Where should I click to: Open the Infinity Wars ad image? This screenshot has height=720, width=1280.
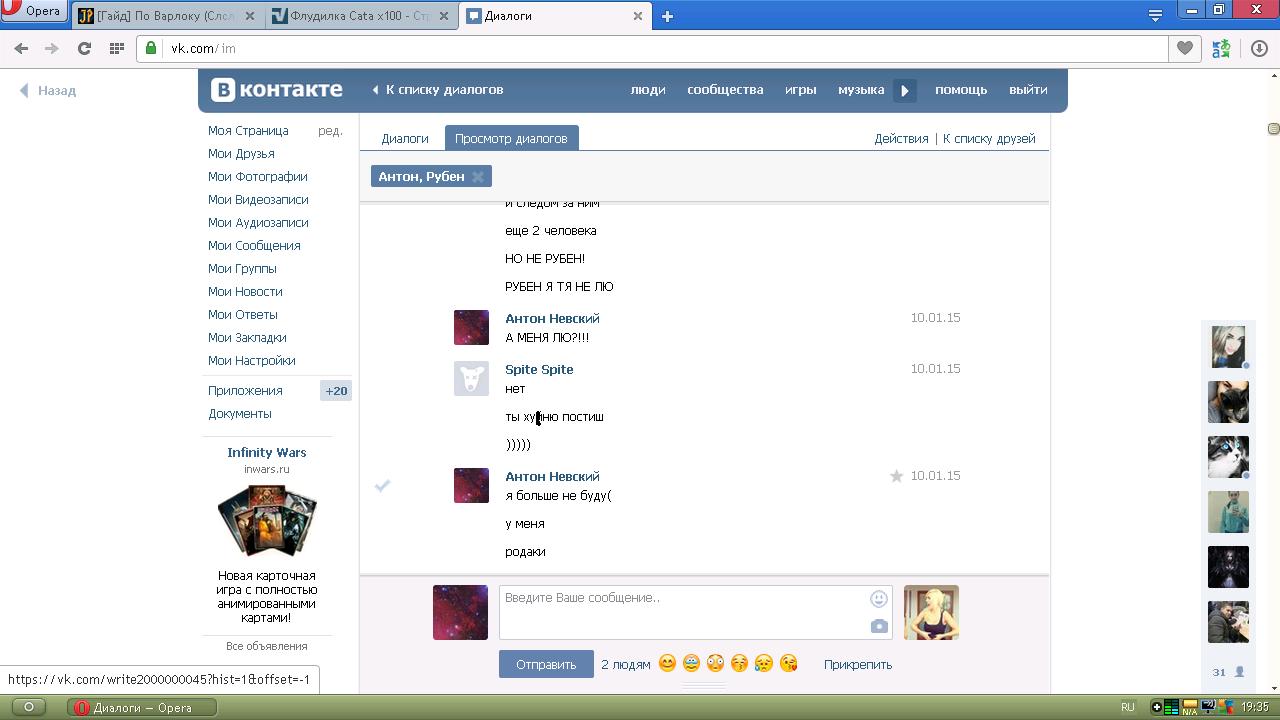[267, 520]
